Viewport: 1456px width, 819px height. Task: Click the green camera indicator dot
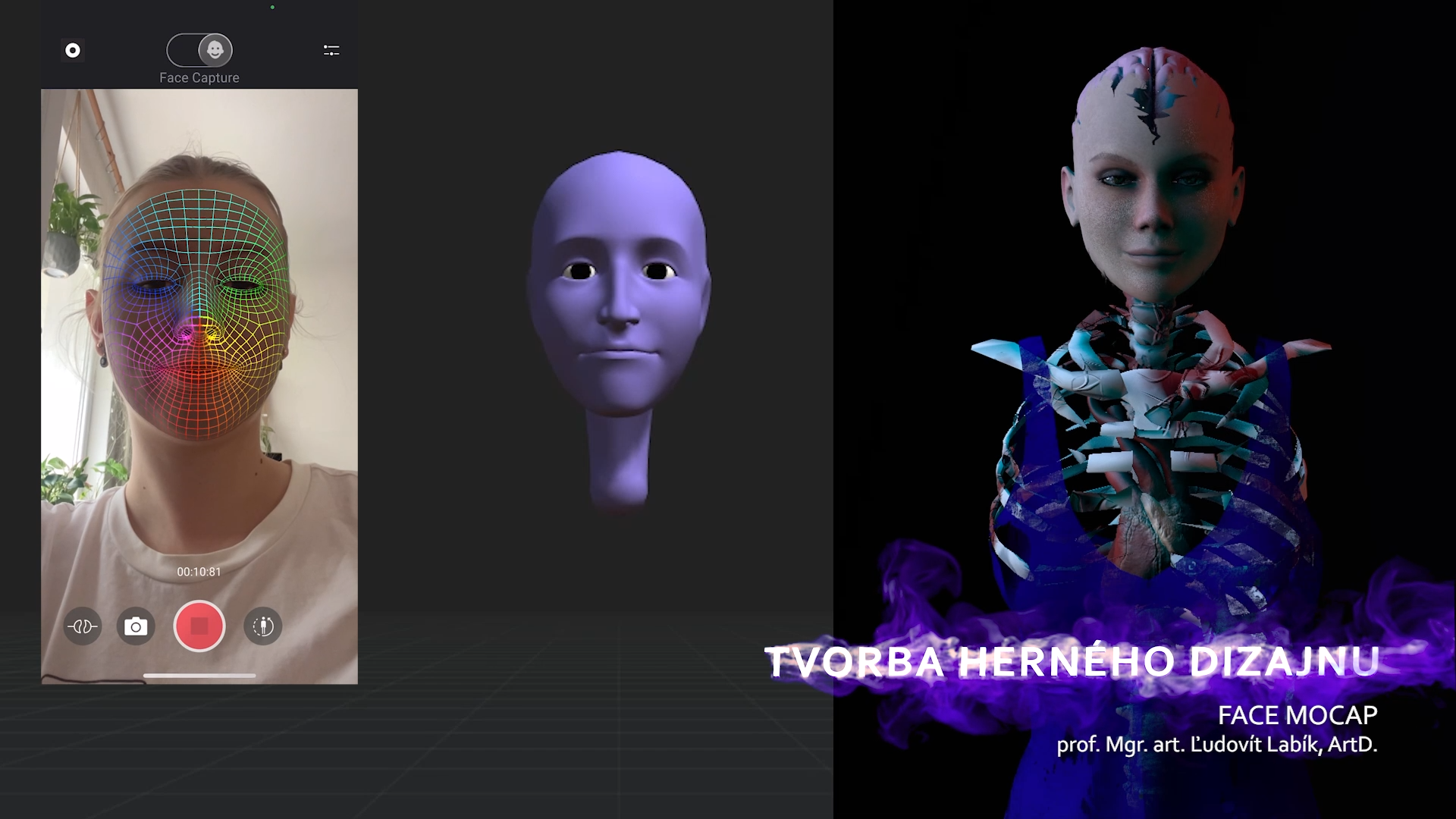click(x=272, y=8)
